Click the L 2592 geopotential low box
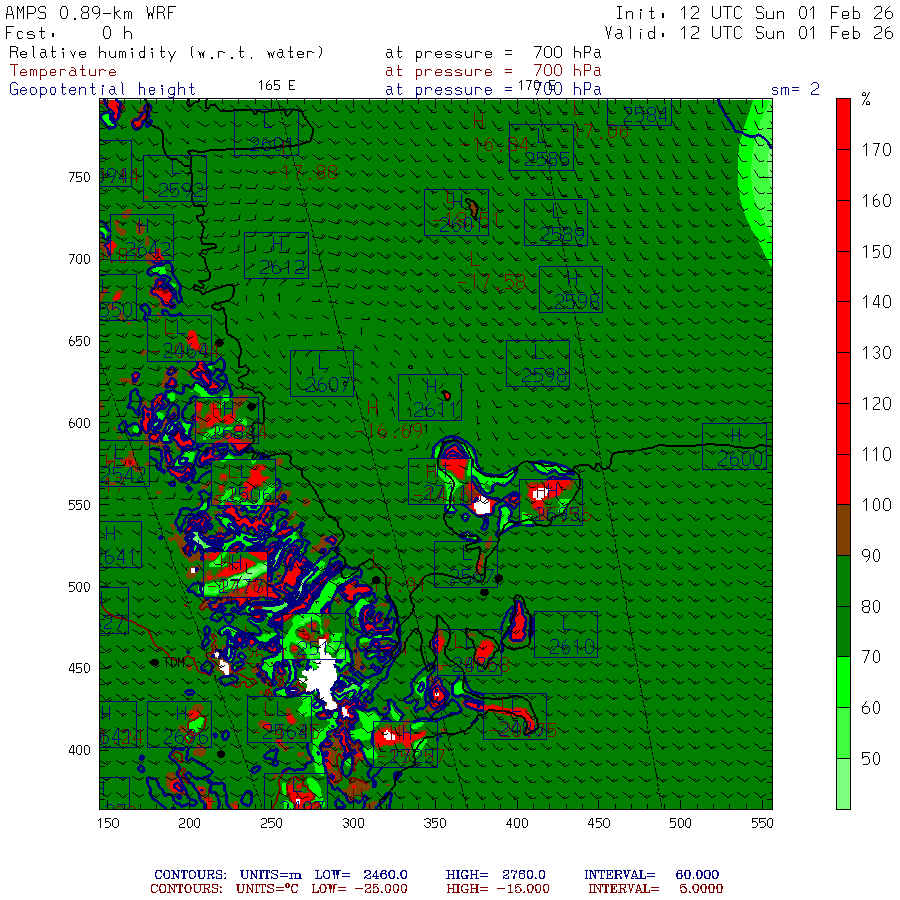Viewport: 900px width, 900px height. (175, 178)
